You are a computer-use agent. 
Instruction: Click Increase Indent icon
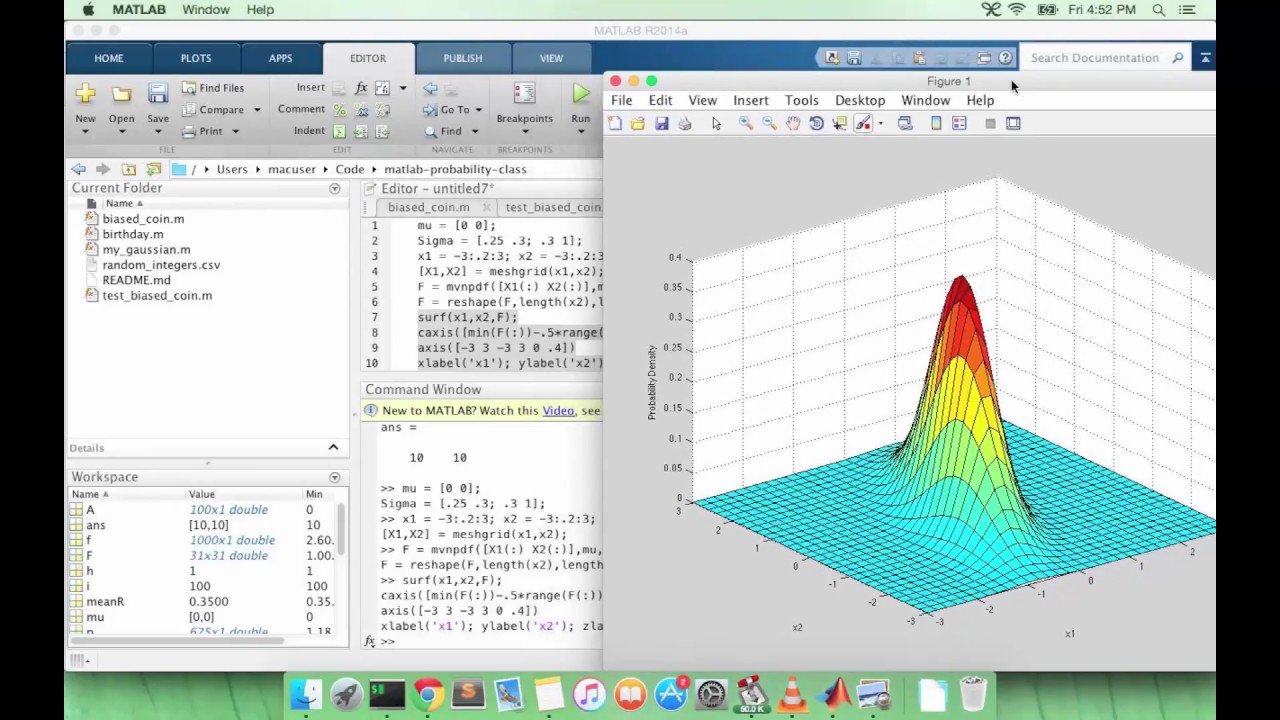[361, 131]
